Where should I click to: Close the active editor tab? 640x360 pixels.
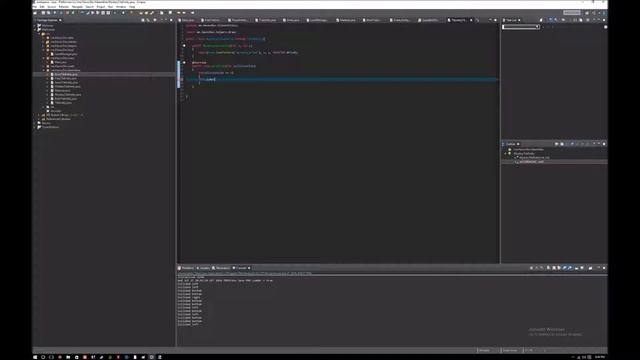point(471,20)
